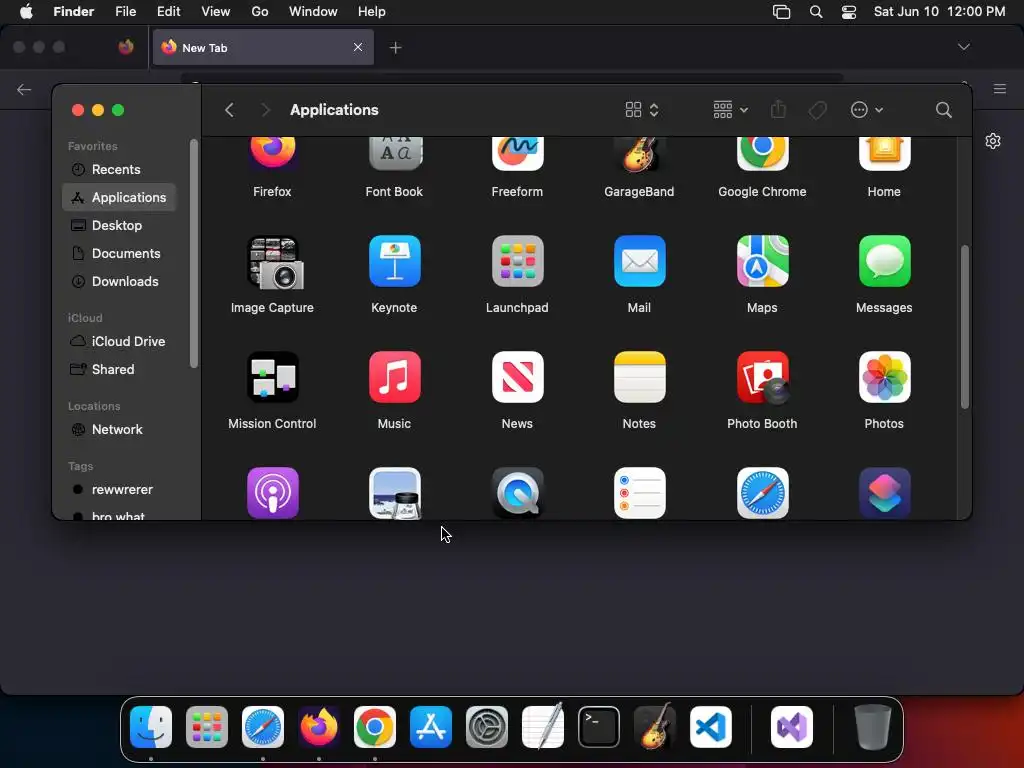
Task: Close the New Tab in Firefox
Action: (358, 47)
